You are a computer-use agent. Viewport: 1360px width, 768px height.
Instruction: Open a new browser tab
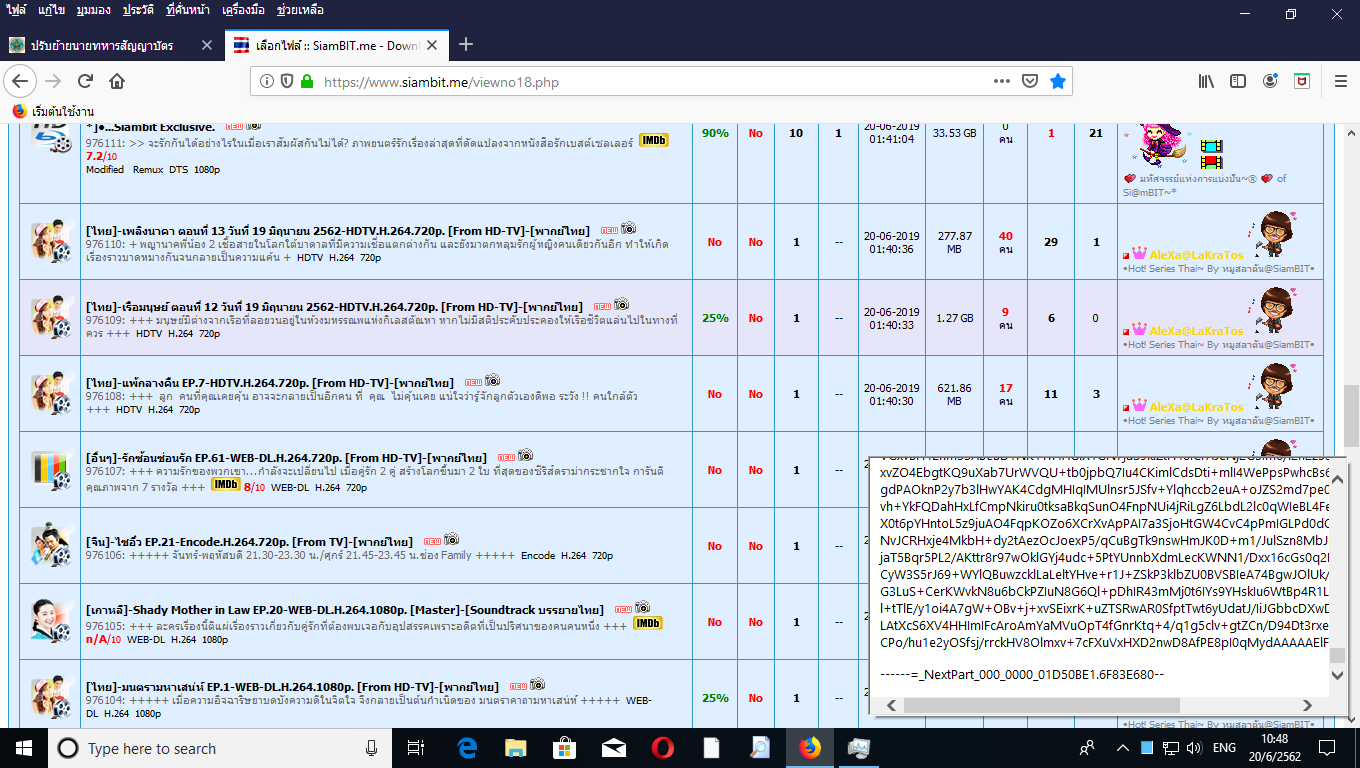click(465, 45)
